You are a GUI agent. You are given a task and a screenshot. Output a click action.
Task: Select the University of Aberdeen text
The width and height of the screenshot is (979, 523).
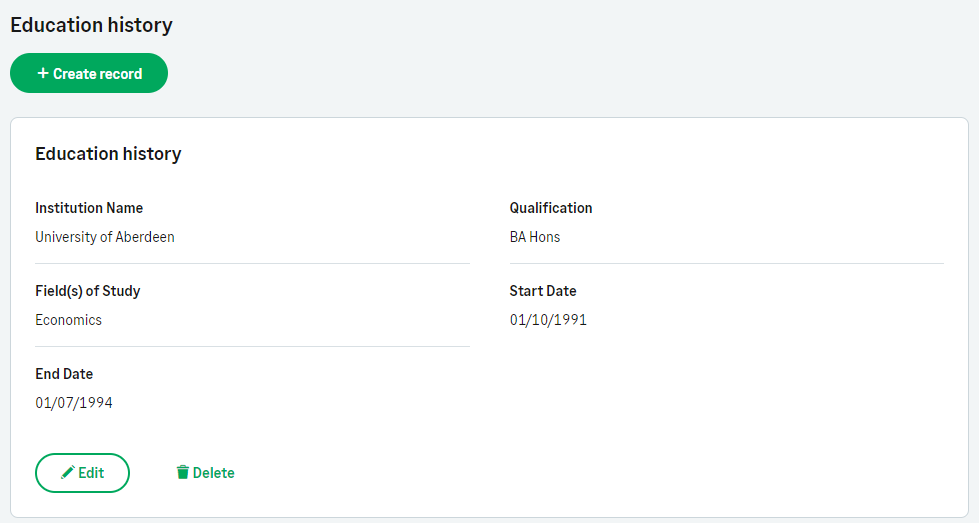[105, 237]
